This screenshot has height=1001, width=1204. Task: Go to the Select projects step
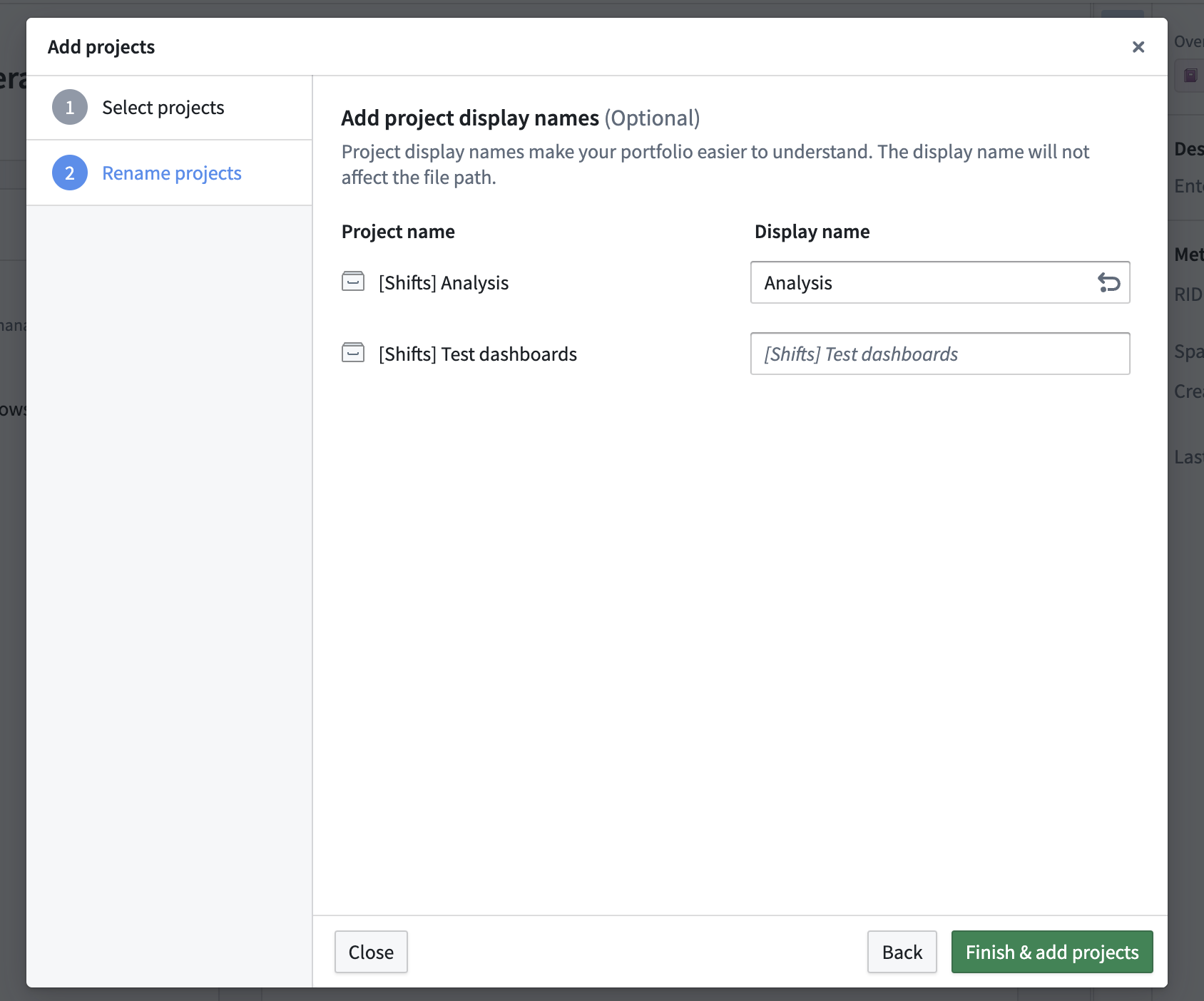tap(169, 108)
